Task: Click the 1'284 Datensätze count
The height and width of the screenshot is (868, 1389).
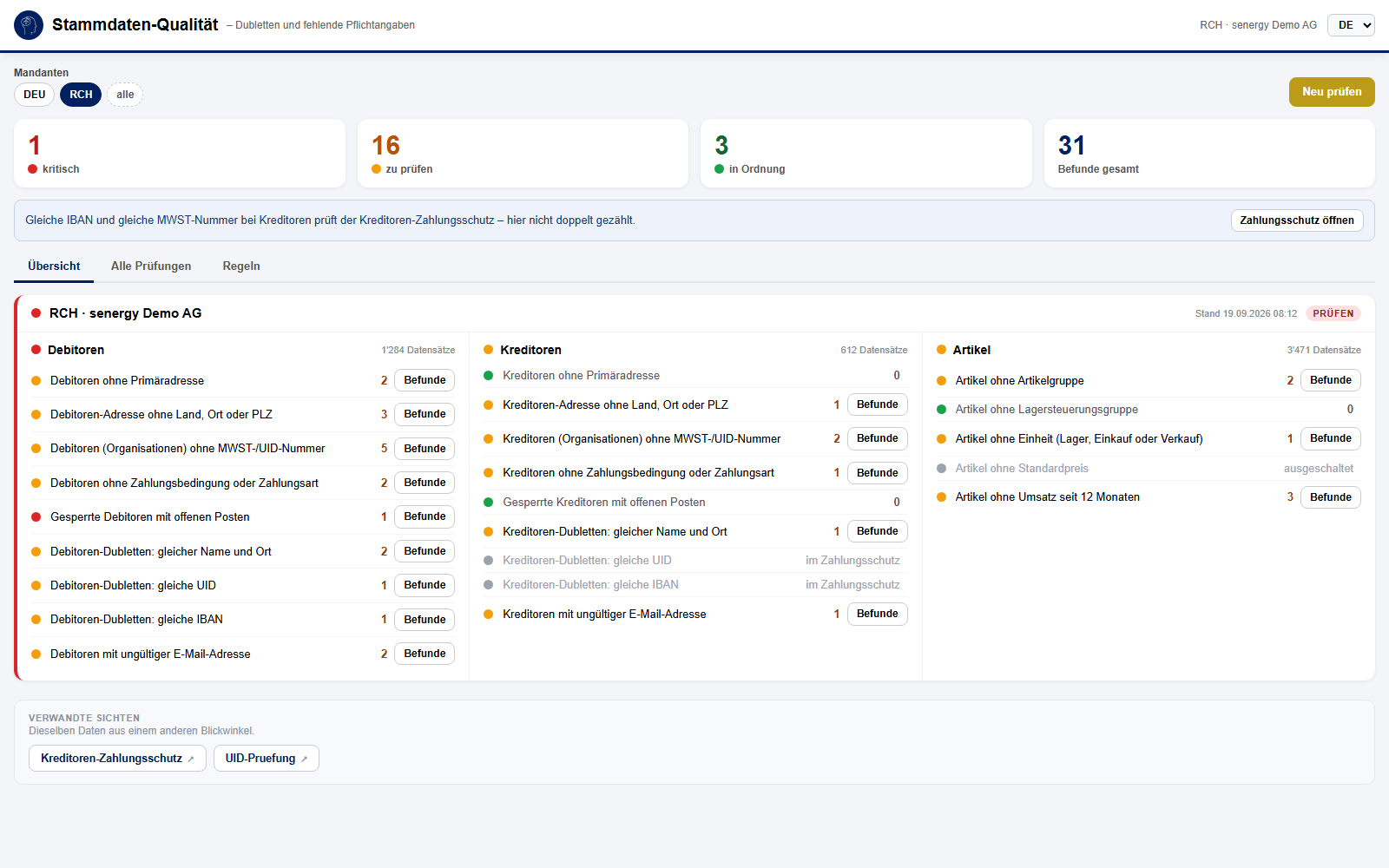Action: 418,350
